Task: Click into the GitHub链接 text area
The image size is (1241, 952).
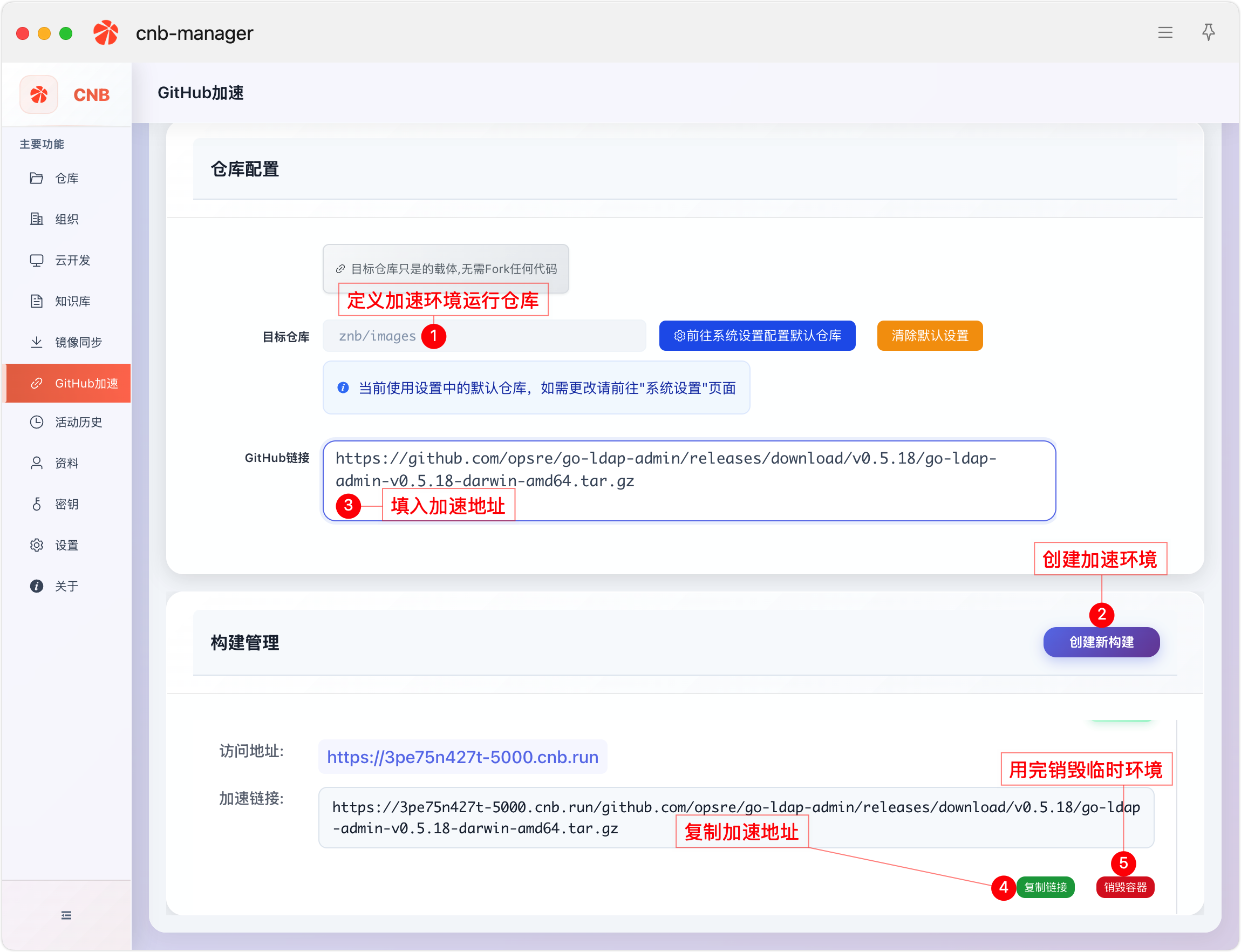Action: [690, 481]
